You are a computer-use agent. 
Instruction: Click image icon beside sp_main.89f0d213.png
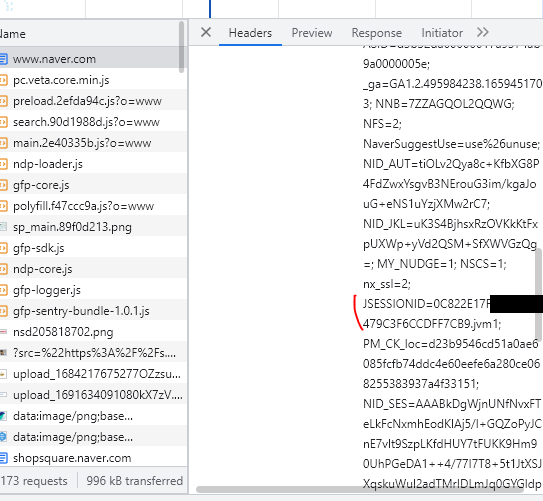pos(3,227)
